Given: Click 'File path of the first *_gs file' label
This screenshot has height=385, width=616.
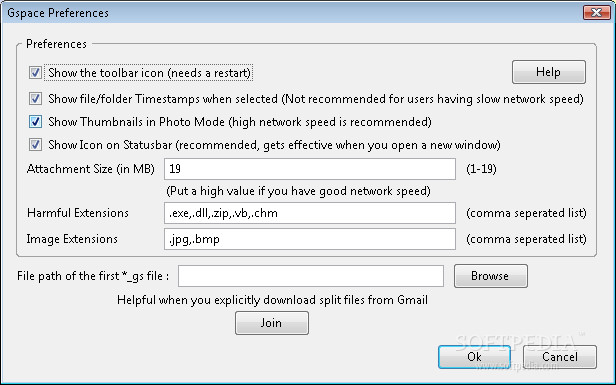Looking at the screenshot, I should (x=93, y=276).
